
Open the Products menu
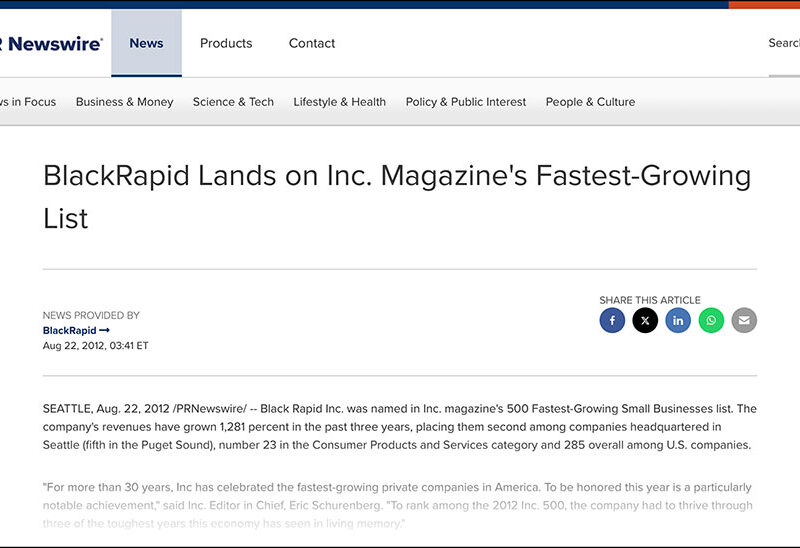click(x=226, y=43)
